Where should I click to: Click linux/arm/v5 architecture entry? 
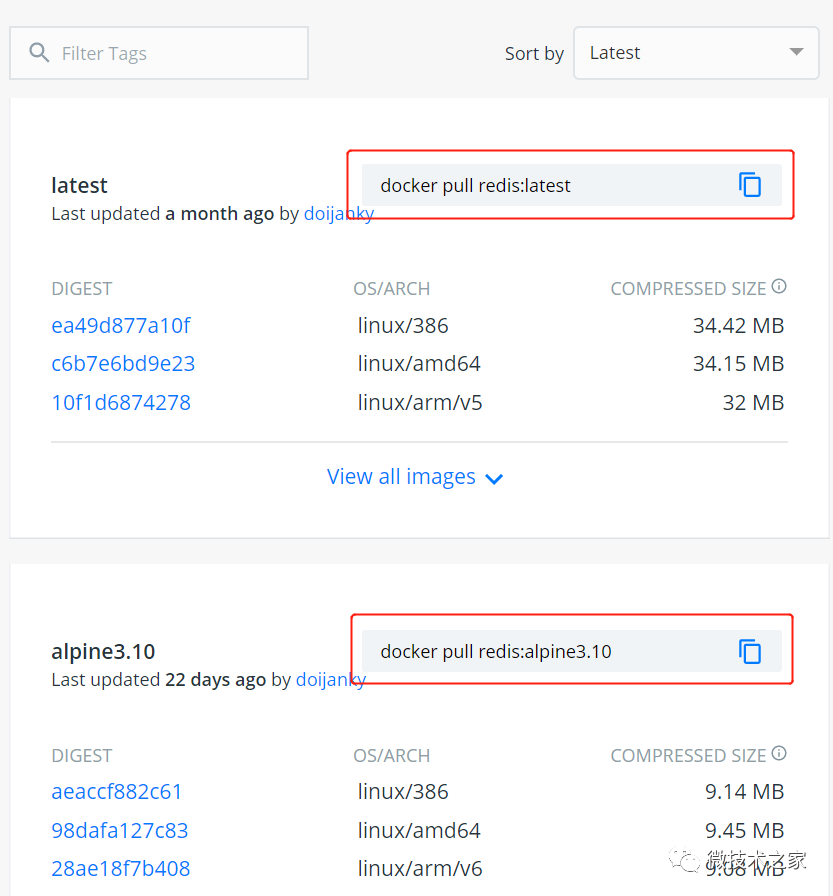coord(420,402)
